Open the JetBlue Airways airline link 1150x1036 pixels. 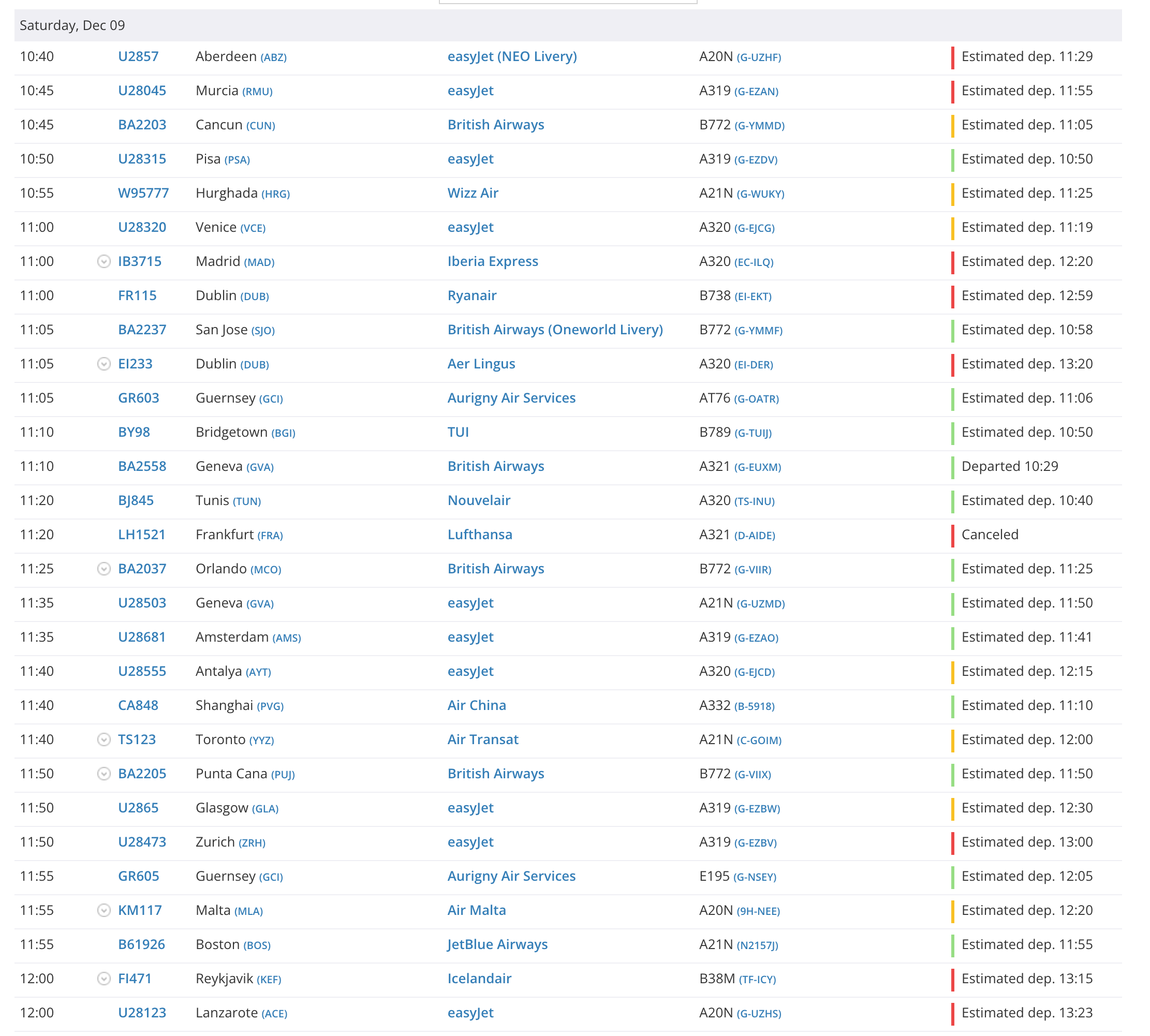point(497,944)
